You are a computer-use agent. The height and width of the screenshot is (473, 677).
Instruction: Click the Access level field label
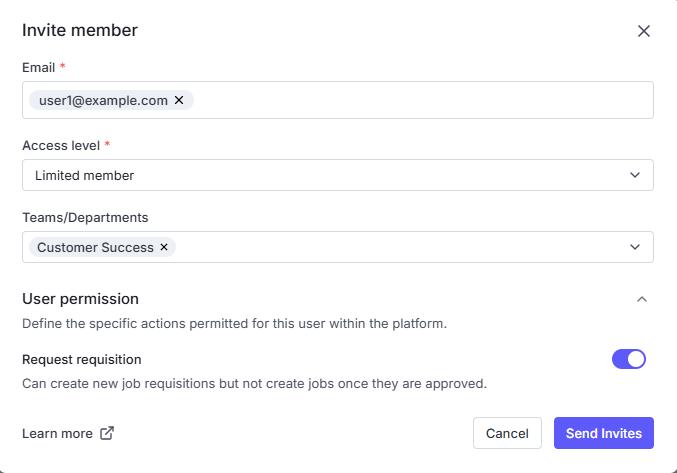point(60,145)
